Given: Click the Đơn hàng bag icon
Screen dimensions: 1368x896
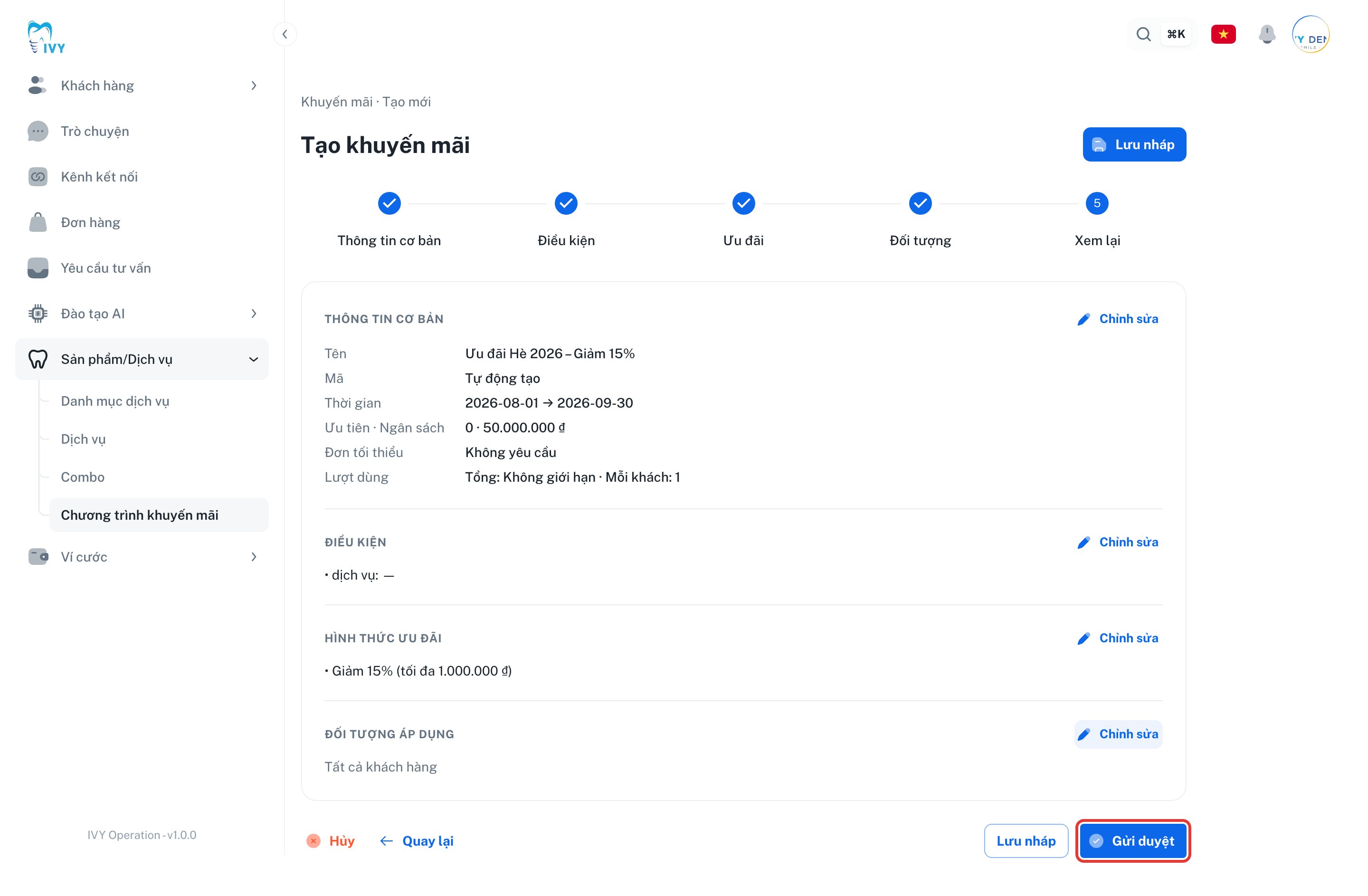Looking at the screenshot, I should pos(38,222).
